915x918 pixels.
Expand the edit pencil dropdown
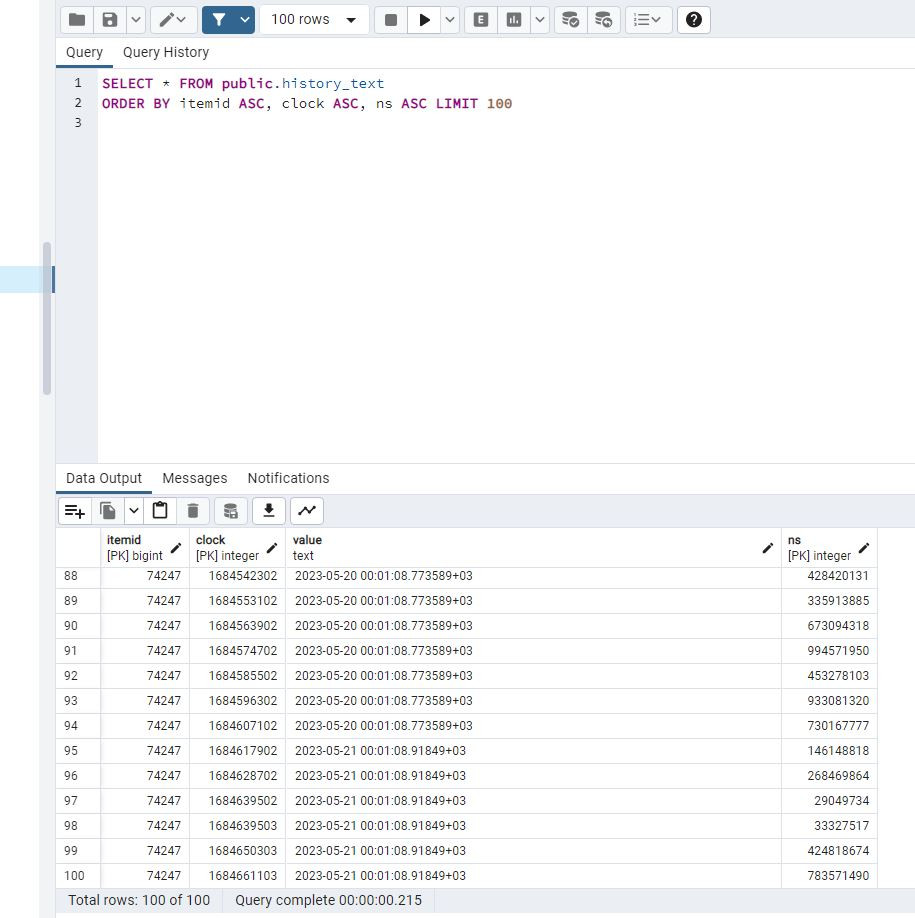point(174,20)
